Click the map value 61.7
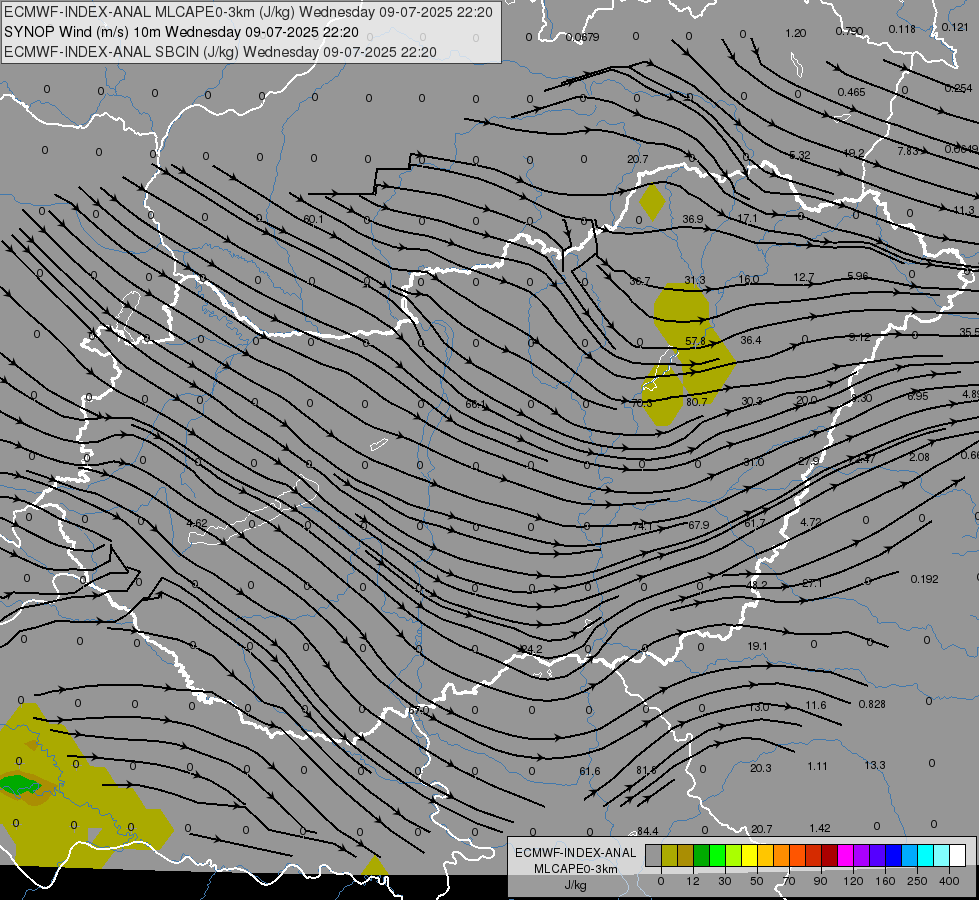 pos(754,523)
